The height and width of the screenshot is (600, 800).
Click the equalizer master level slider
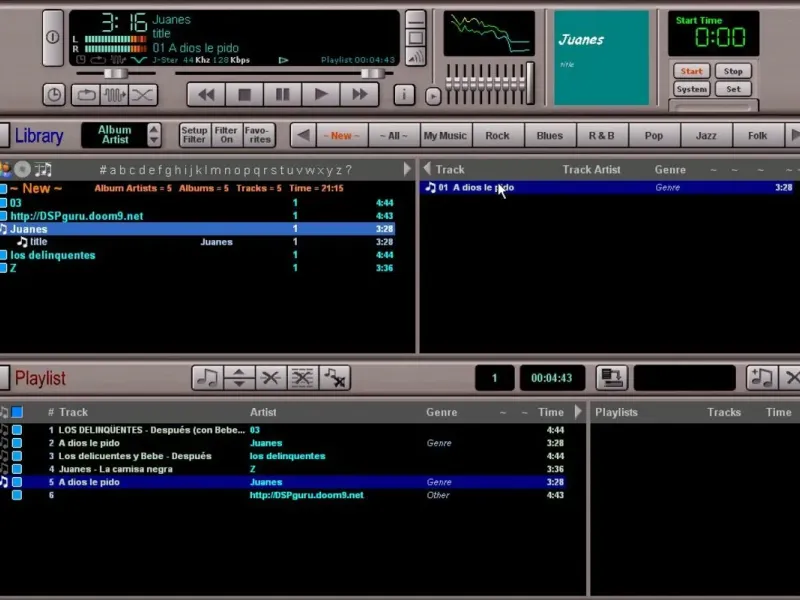pyautogui.click(x=530, y=82)
